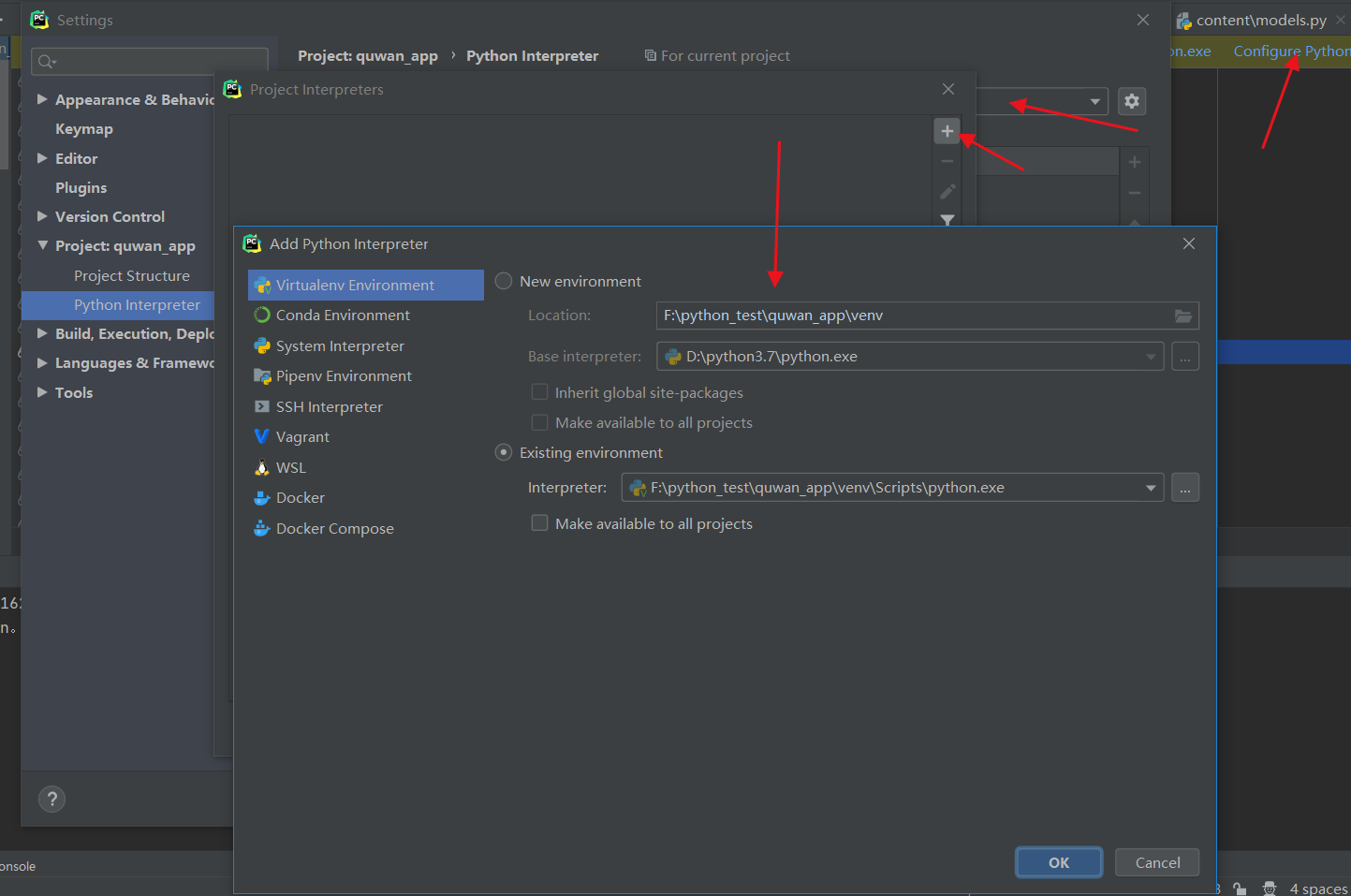The width and height of the screenshot is (1351, 896).
Task: Add interpreter with plus icon in Project Interpreters
Action: tap(947, 131)
